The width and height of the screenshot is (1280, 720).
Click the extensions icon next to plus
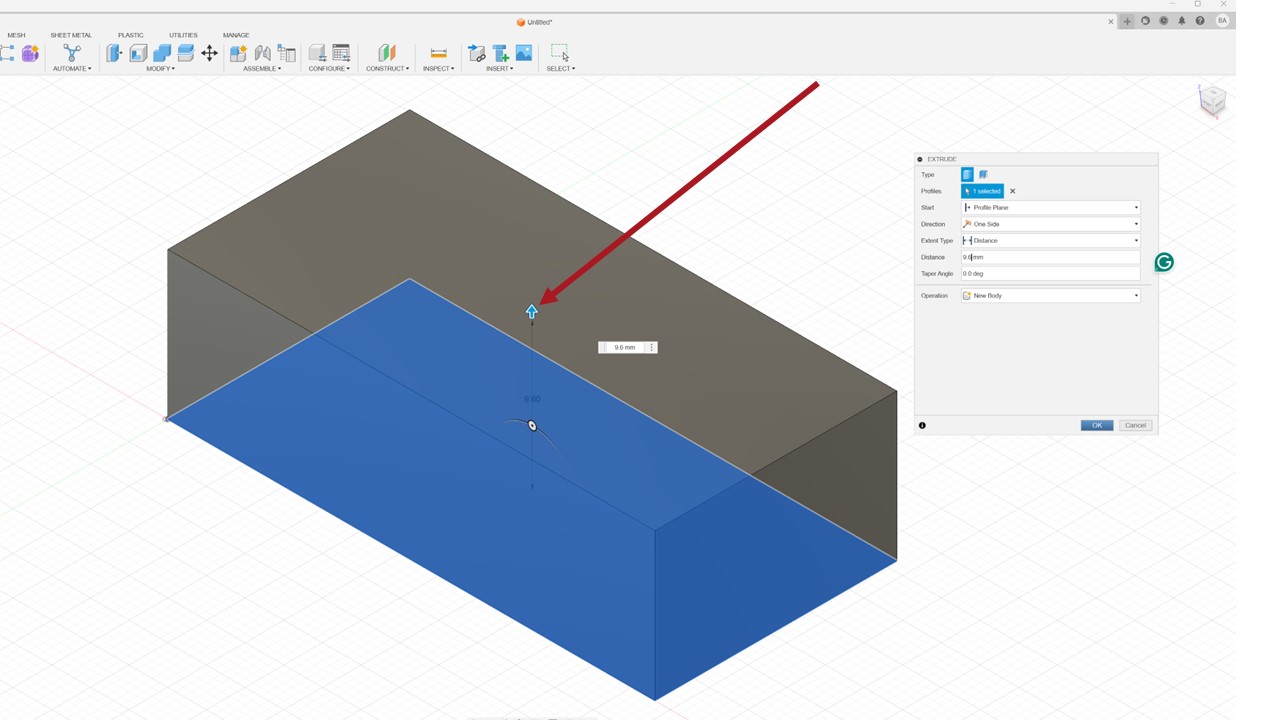[x=1146, y=21]
